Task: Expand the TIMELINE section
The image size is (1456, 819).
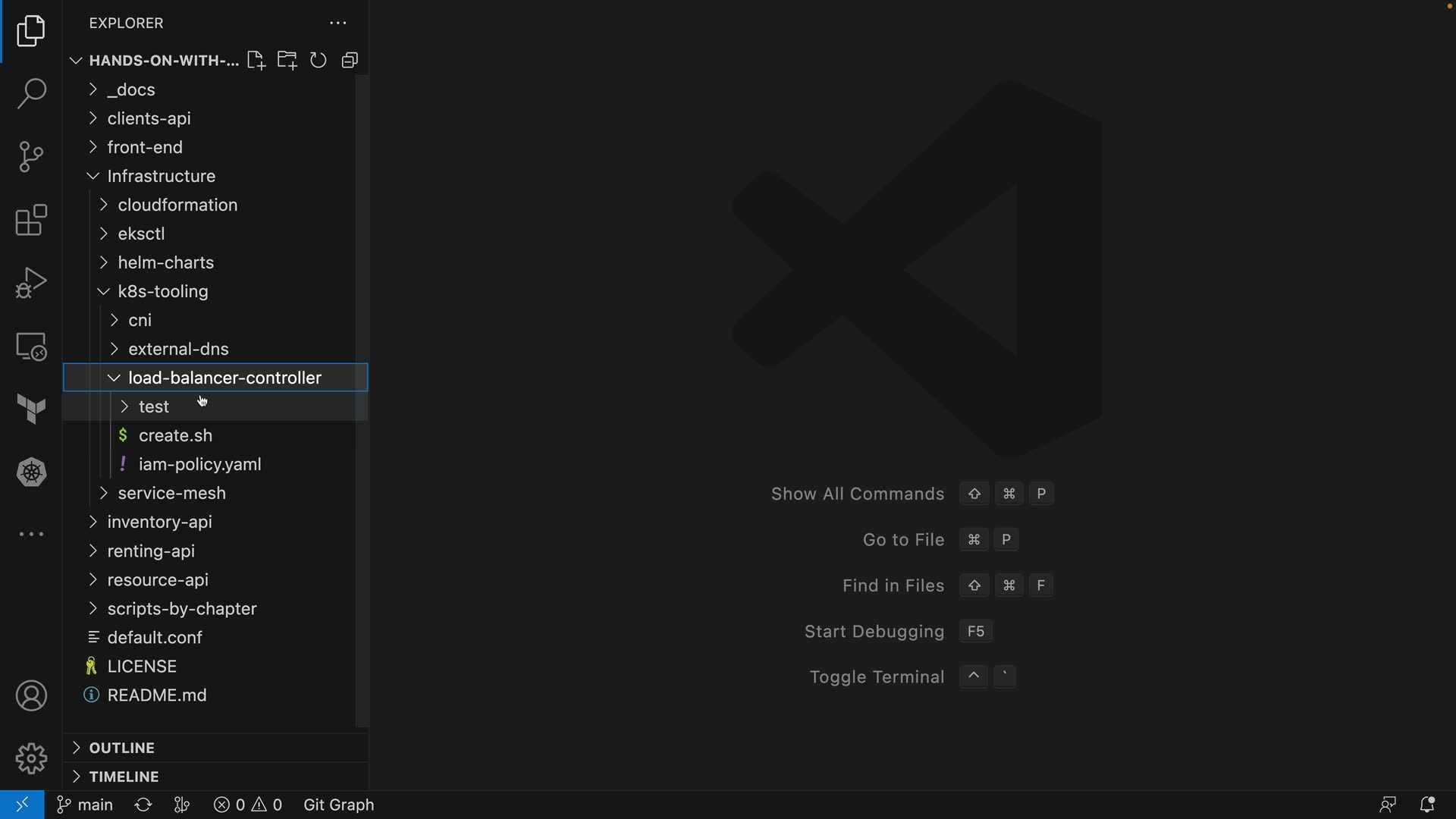Action: [124, 777]
